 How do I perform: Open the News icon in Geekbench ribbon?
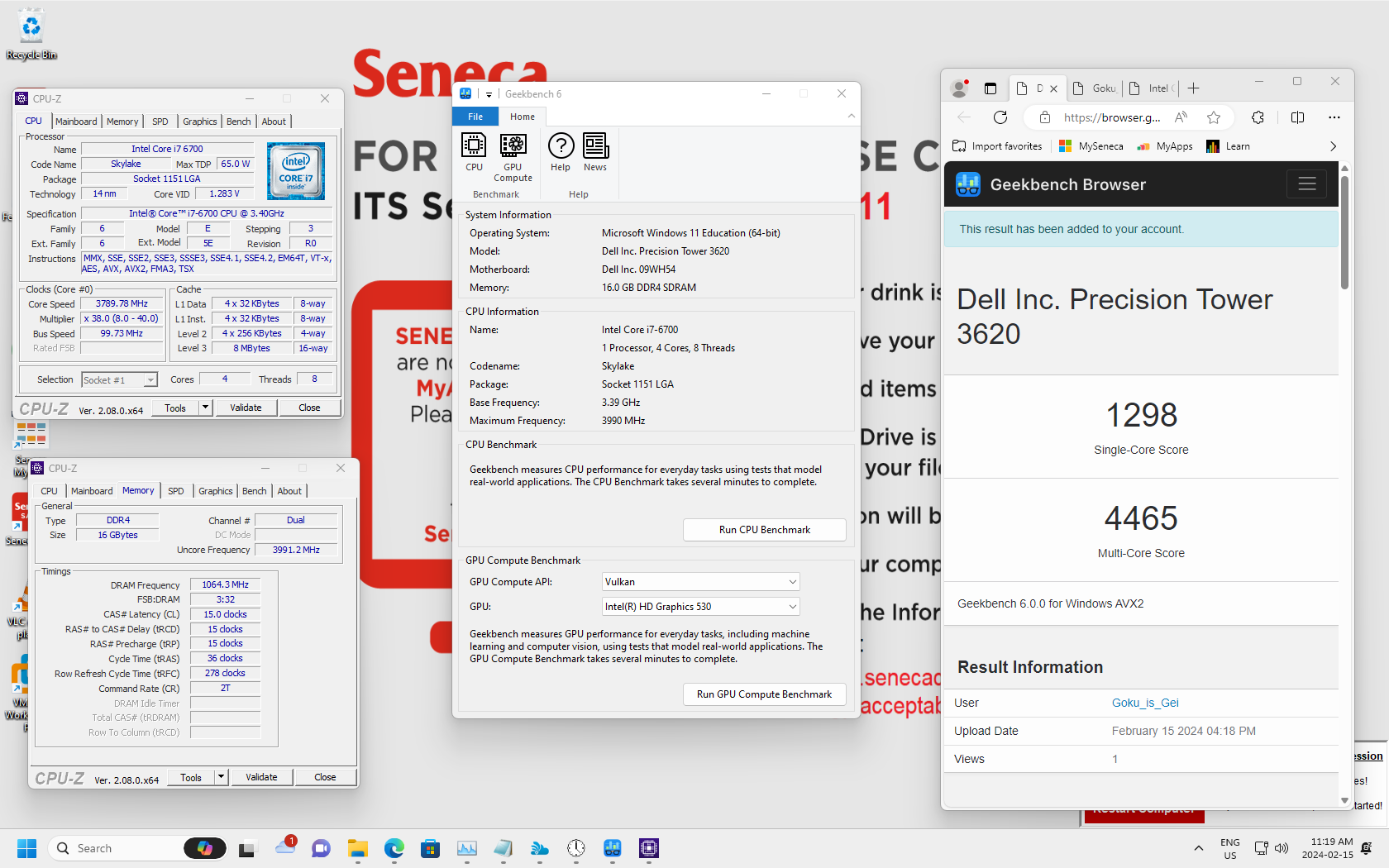(x=595, y=152)
